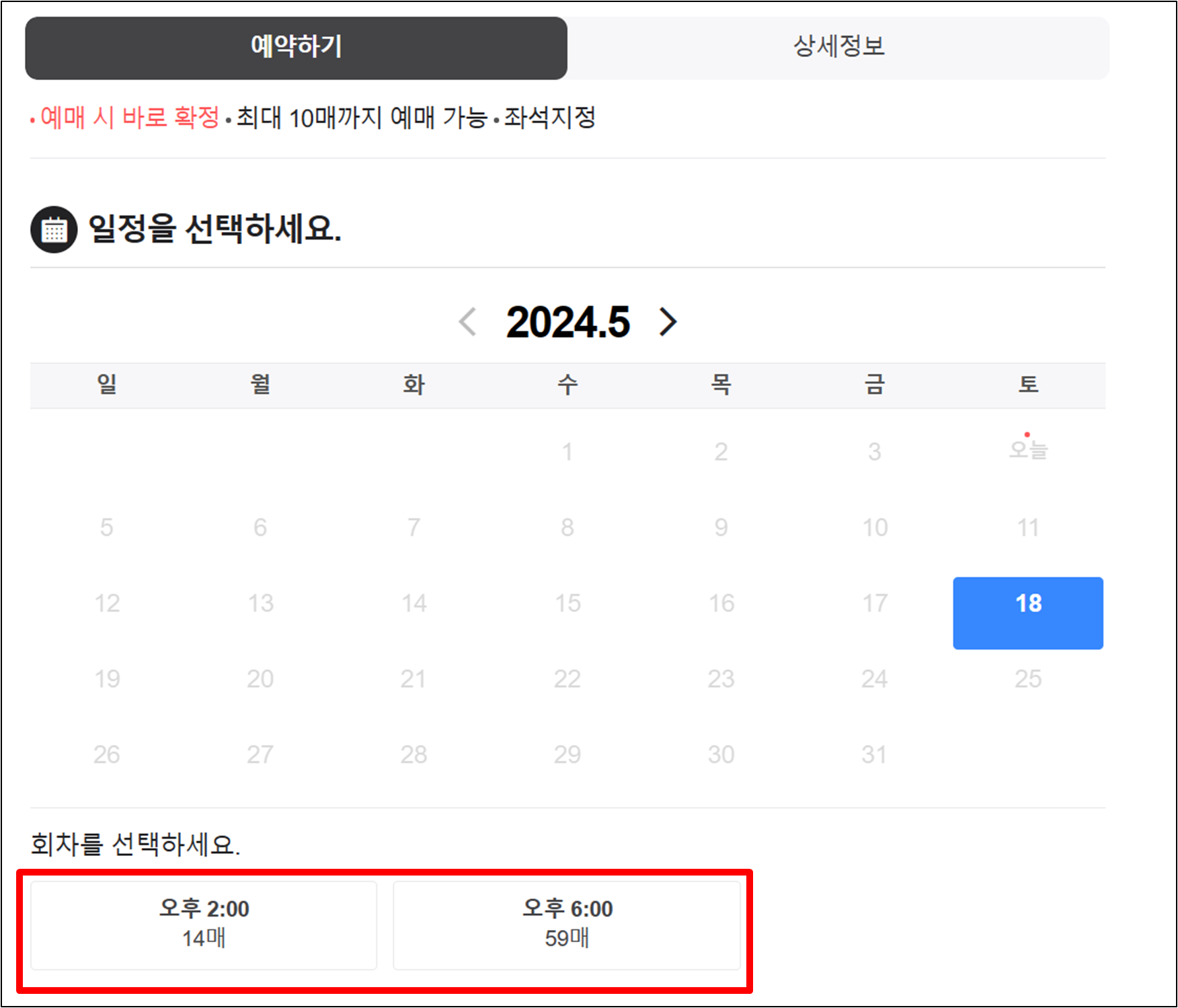Click the 금 weekday header

click(x=875, y=384)
